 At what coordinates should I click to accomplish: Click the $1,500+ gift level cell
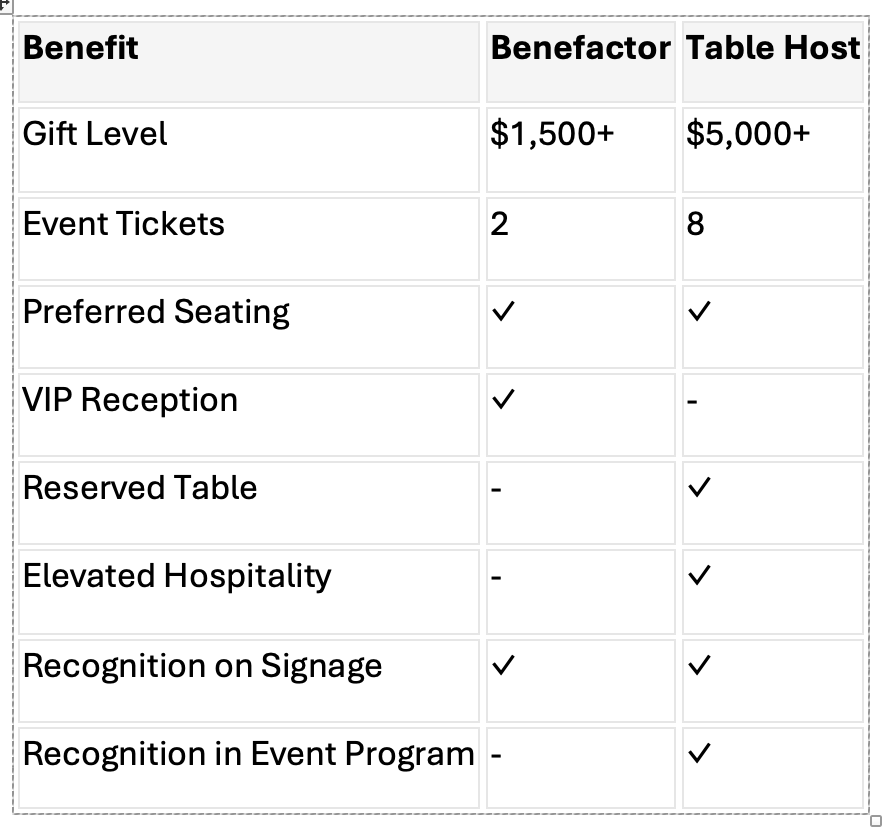coord(580,150)
